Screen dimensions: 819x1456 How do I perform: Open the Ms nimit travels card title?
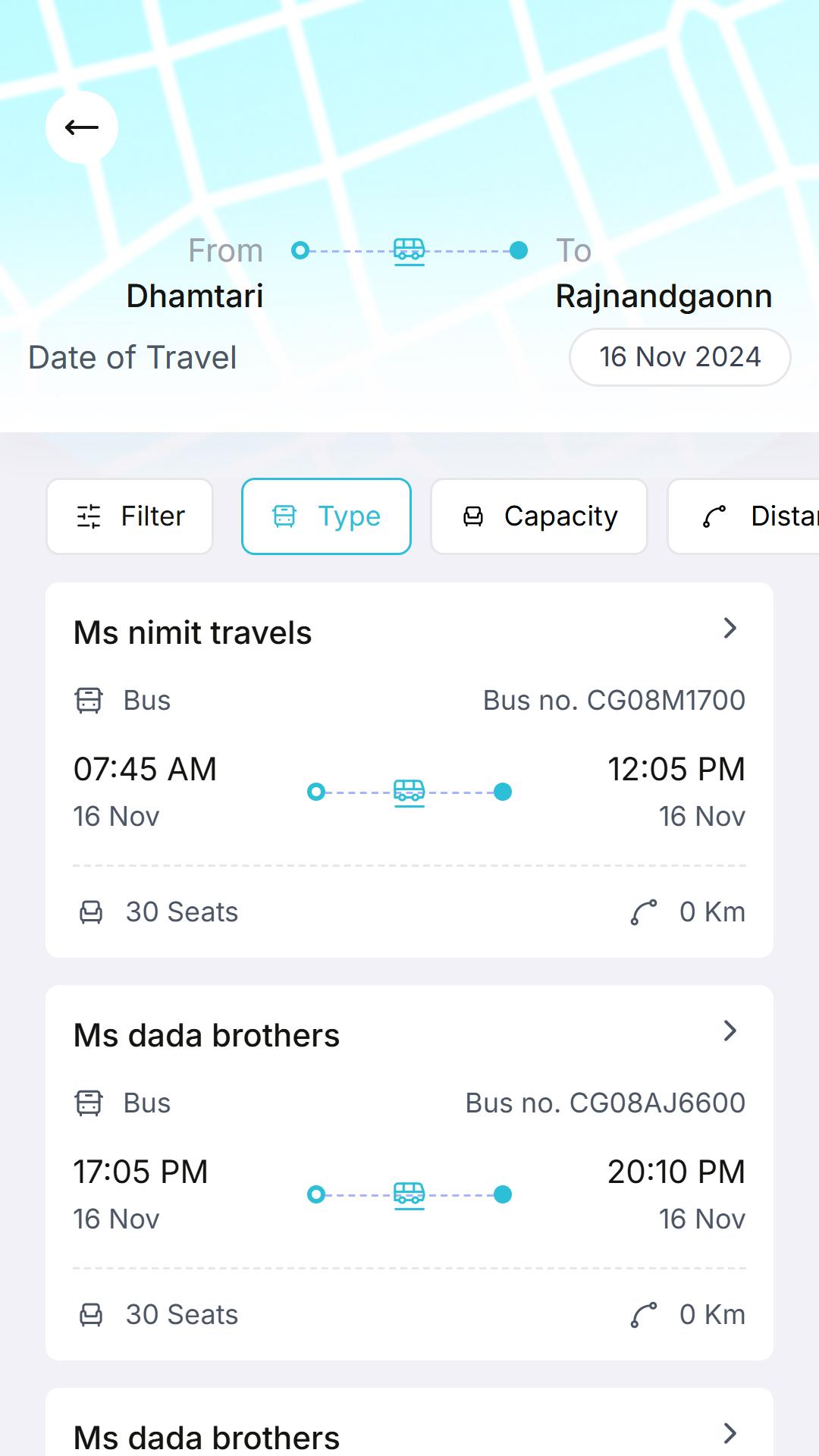coord(193,632)
